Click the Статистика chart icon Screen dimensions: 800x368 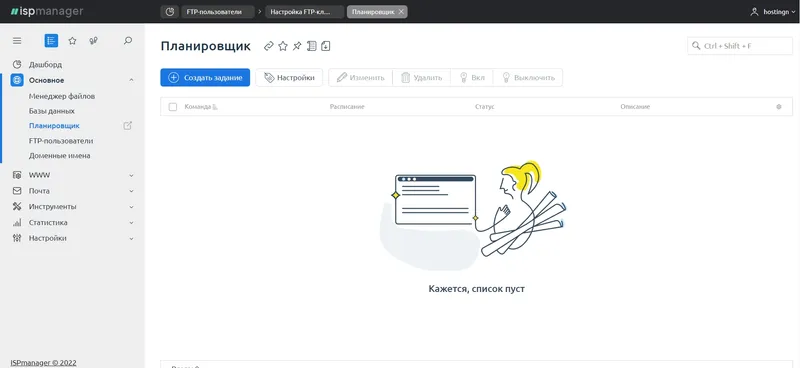pos(17,223)
